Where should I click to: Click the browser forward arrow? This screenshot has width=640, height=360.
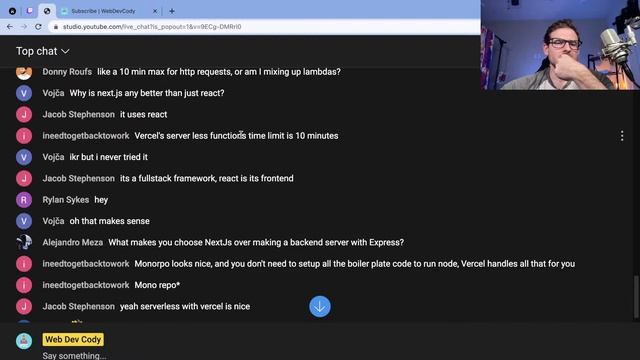click(x=24, y=27)
